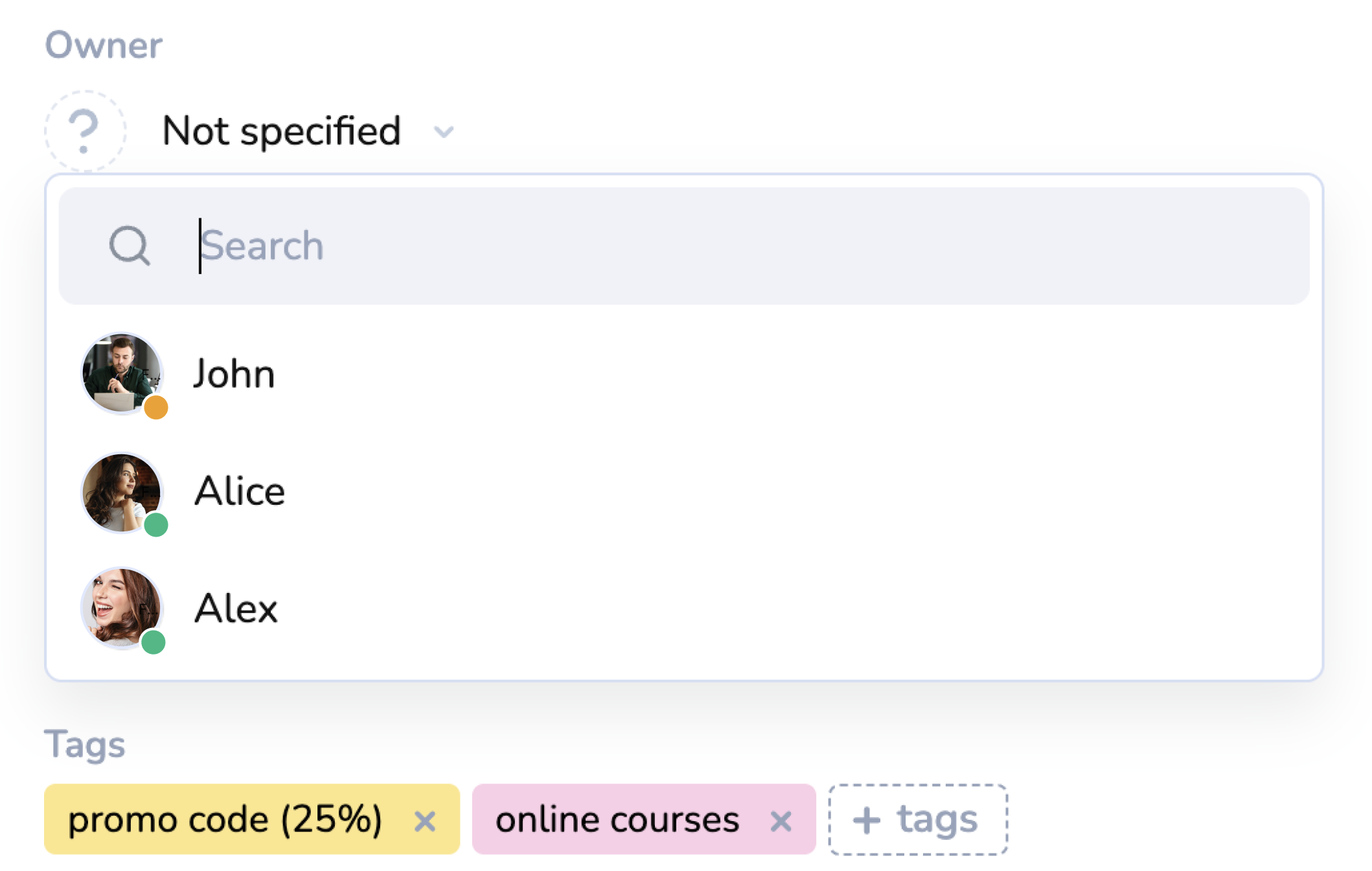Remove the online courses tag
This screenshot has height=871, width=1372.
click(x=781, y=821)
